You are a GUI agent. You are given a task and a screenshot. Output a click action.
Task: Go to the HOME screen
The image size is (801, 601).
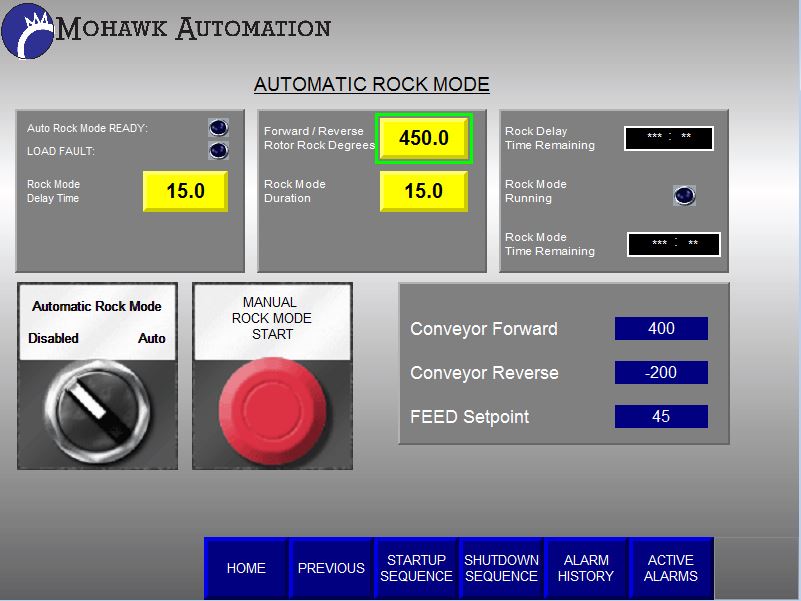[x=246, y=568]
